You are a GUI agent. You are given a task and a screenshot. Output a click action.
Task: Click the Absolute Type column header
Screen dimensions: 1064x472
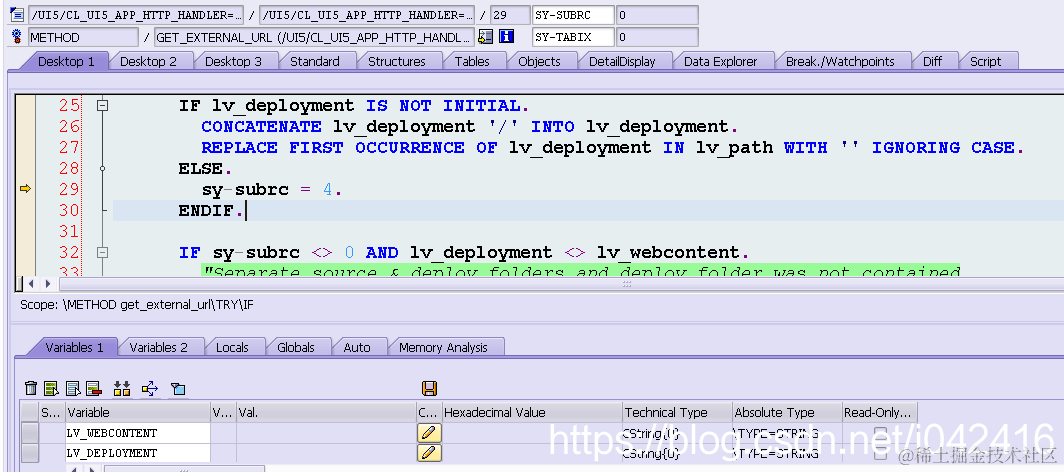[787, 412]
